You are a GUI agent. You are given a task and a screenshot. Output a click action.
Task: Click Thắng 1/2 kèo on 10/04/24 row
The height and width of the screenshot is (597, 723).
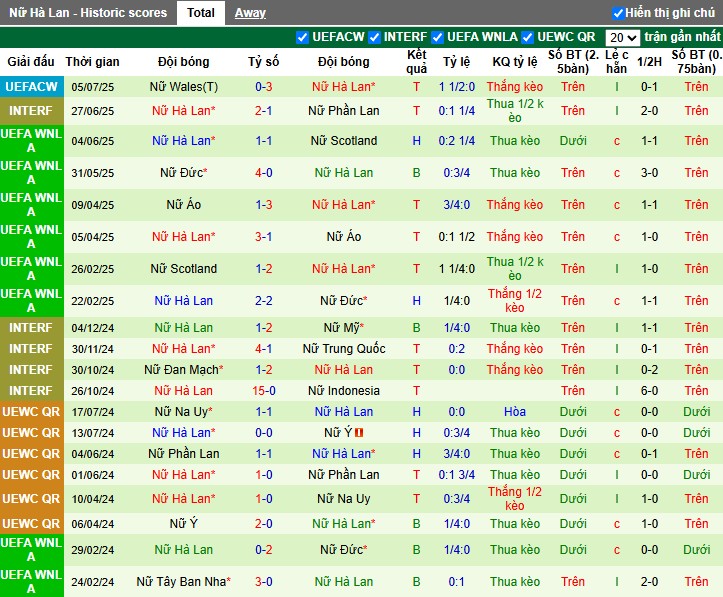(515, 499)
